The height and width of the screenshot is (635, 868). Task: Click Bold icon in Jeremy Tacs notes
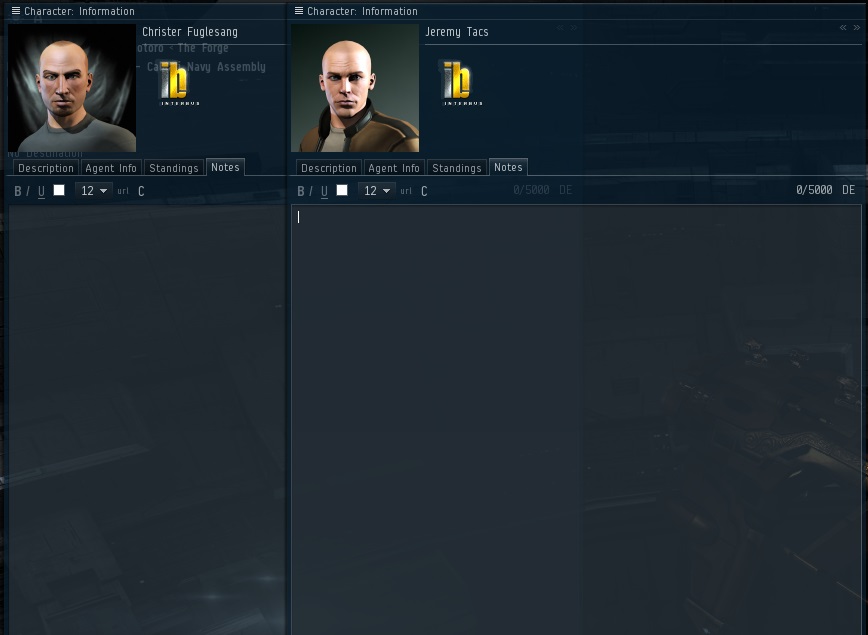point(301,191)
